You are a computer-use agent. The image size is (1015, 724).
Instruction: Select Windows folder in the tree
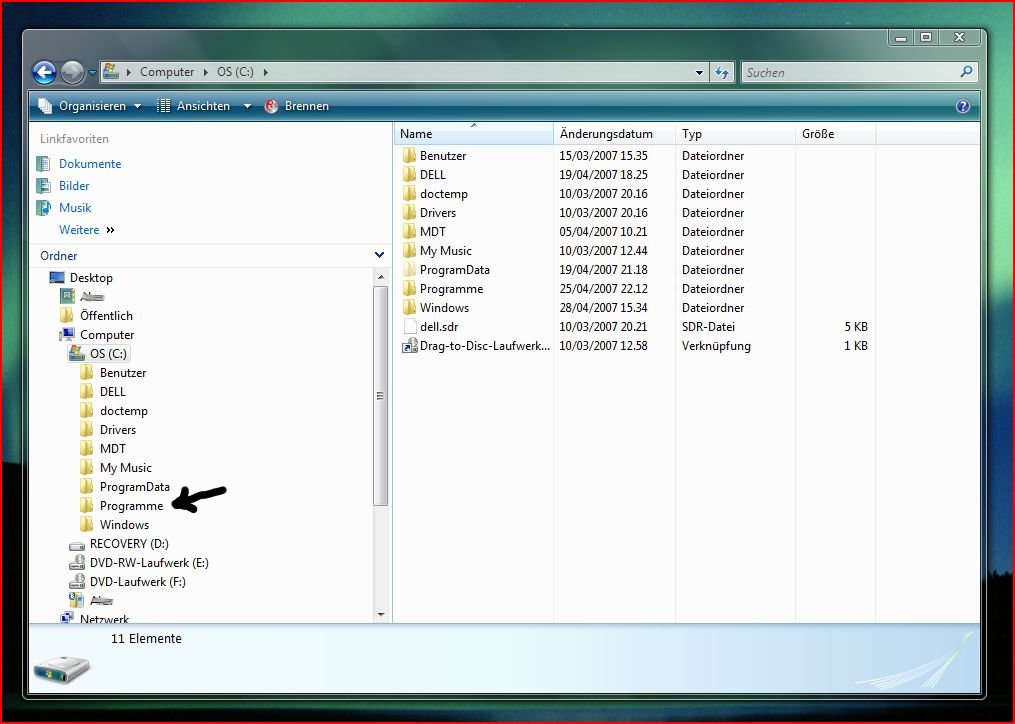point(124,525)
